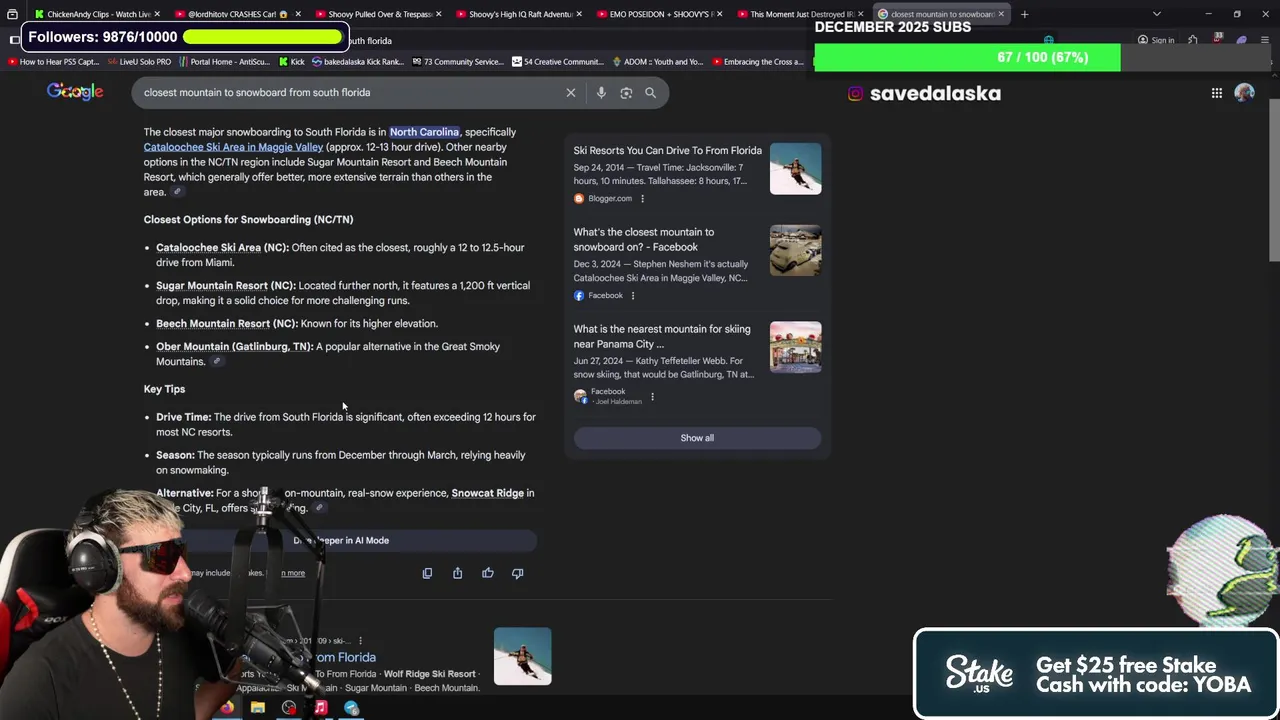
Task: Open the LiveU Solo PRO bookmark
Action: (x=139, y=62)
